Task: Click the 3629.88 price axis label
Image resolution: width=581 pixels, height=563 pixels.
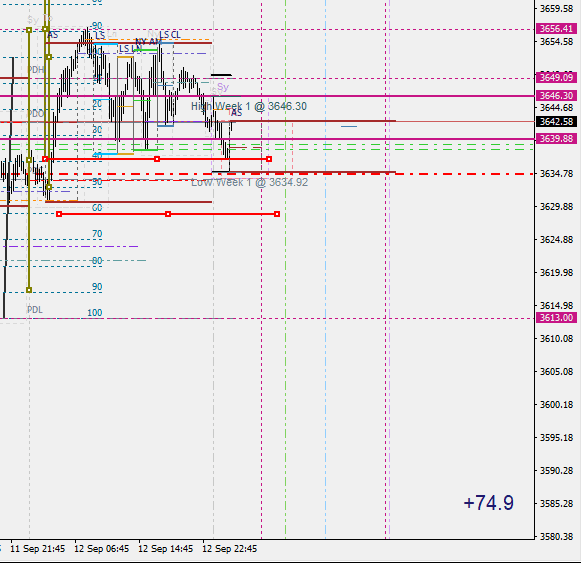Action: point(557,206)
